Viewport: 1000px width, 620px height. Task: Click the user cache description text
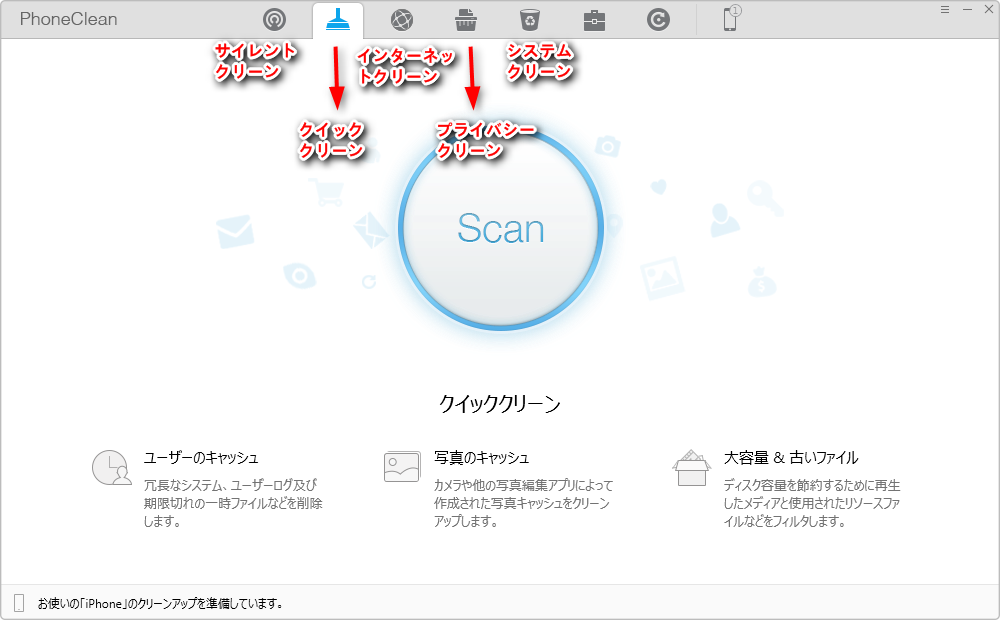coord(233,503)
